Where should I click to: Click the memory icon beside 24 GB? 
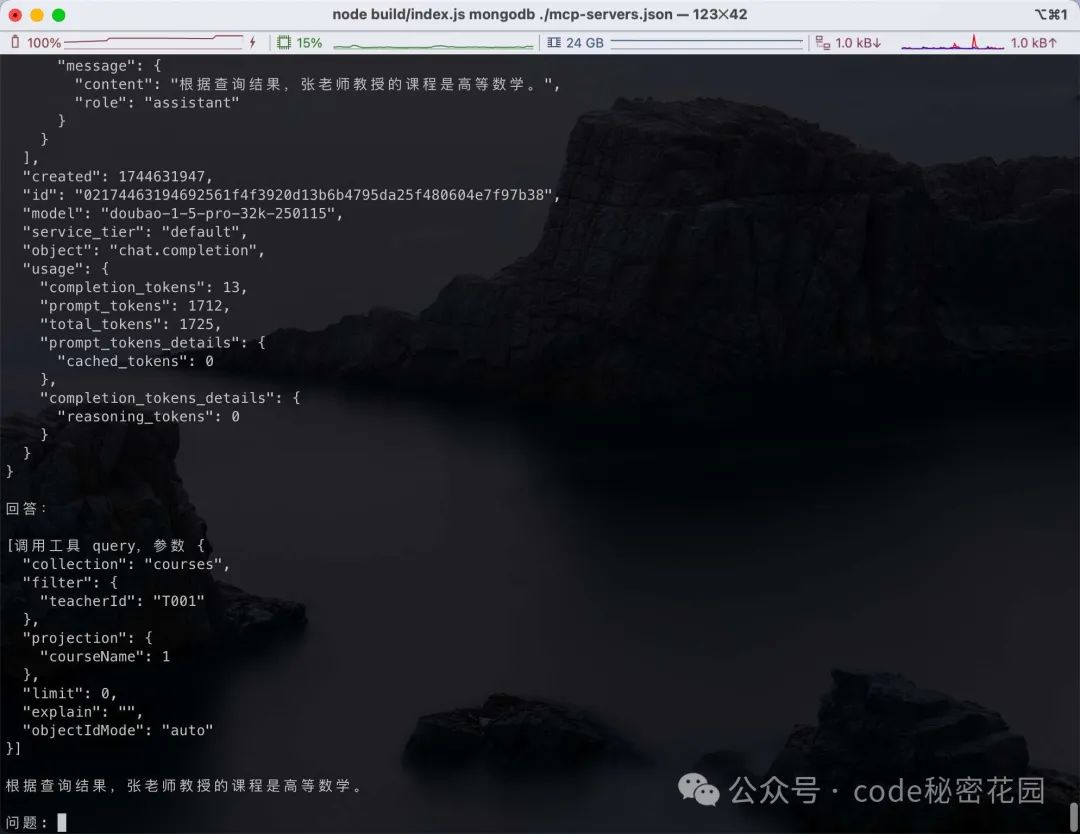(x=554, y=43)
